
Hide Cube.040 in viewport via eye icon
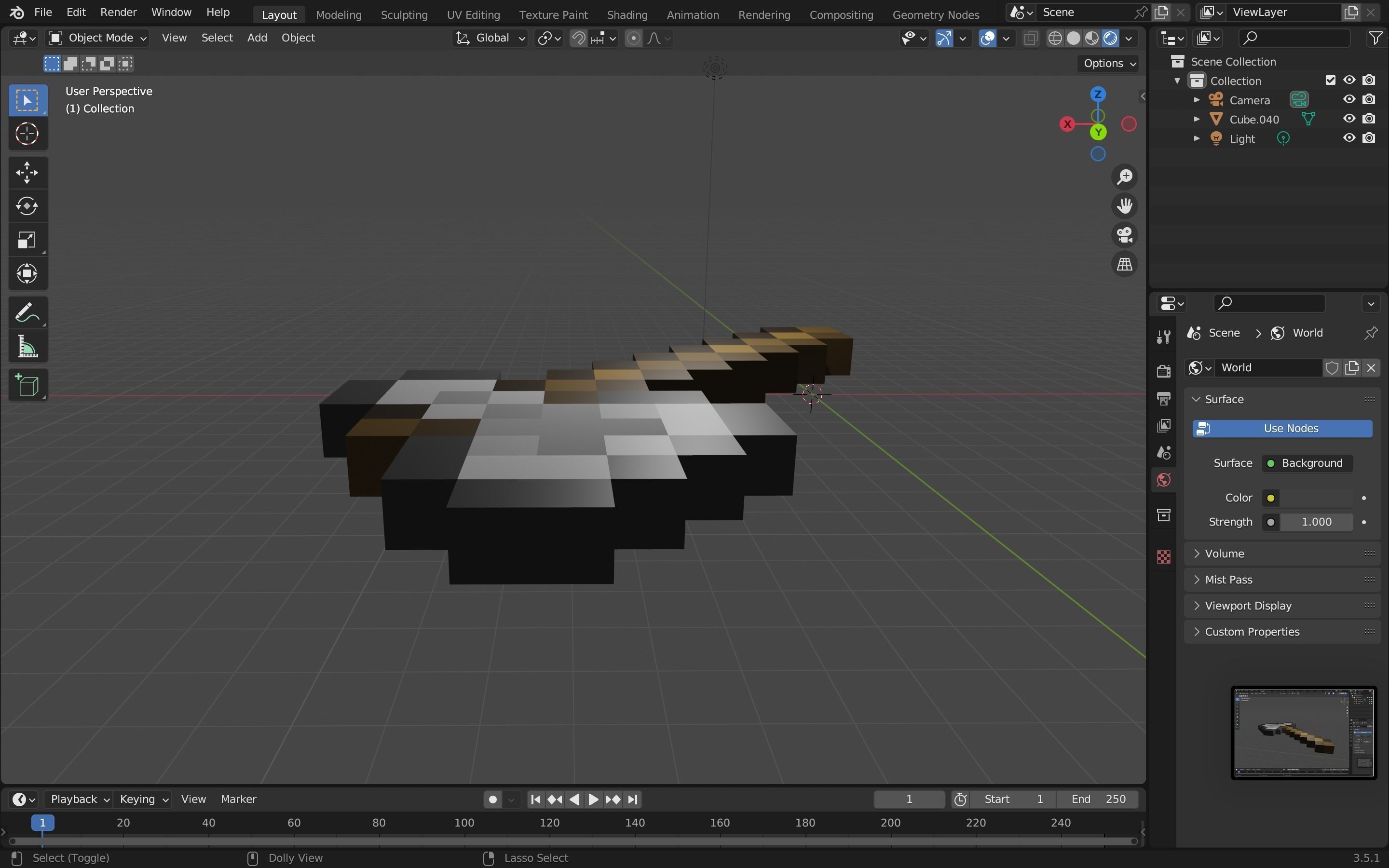point(1349,119)
